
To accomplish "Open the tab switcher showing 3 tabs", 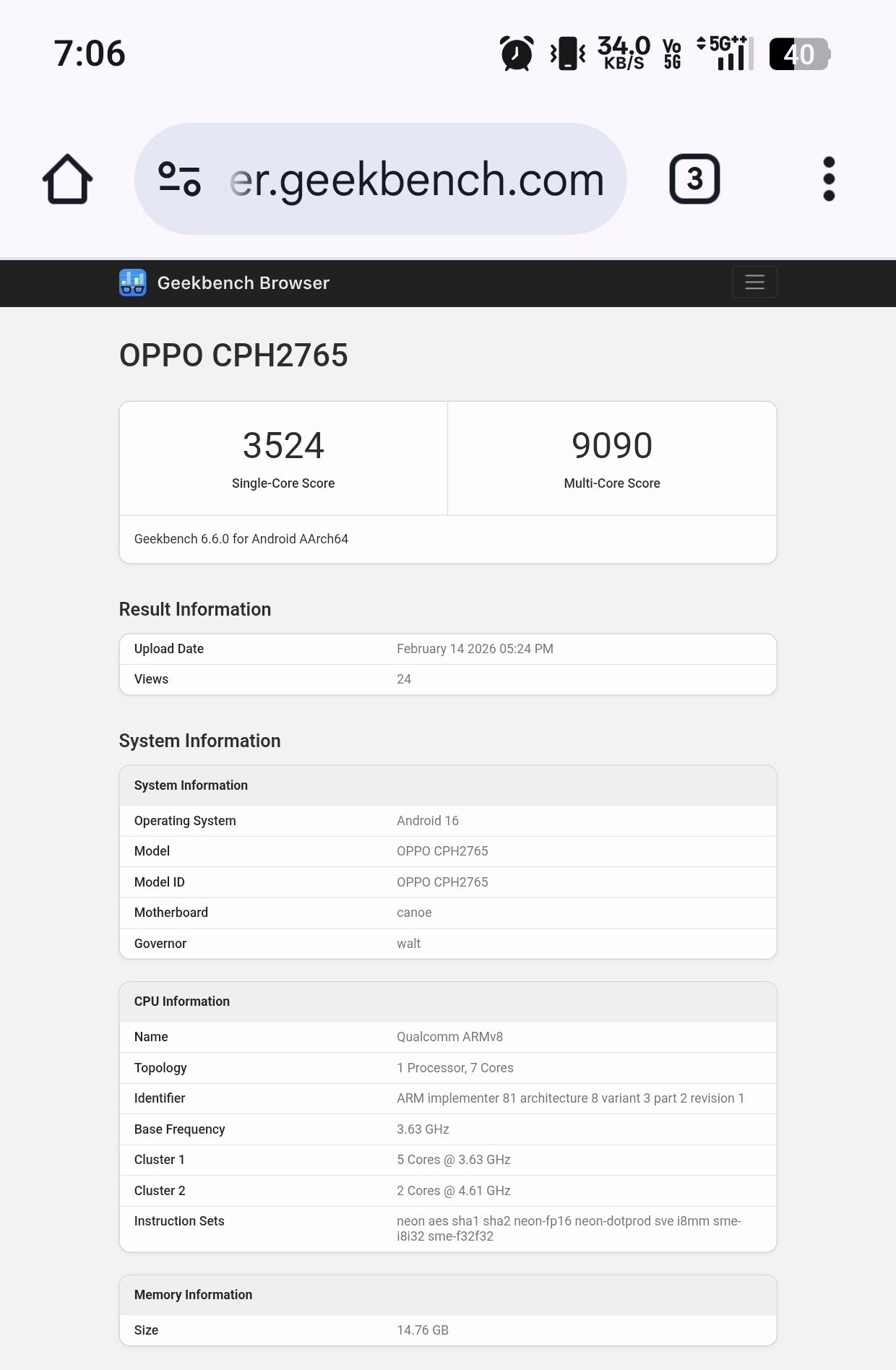I will pos(694,178).
